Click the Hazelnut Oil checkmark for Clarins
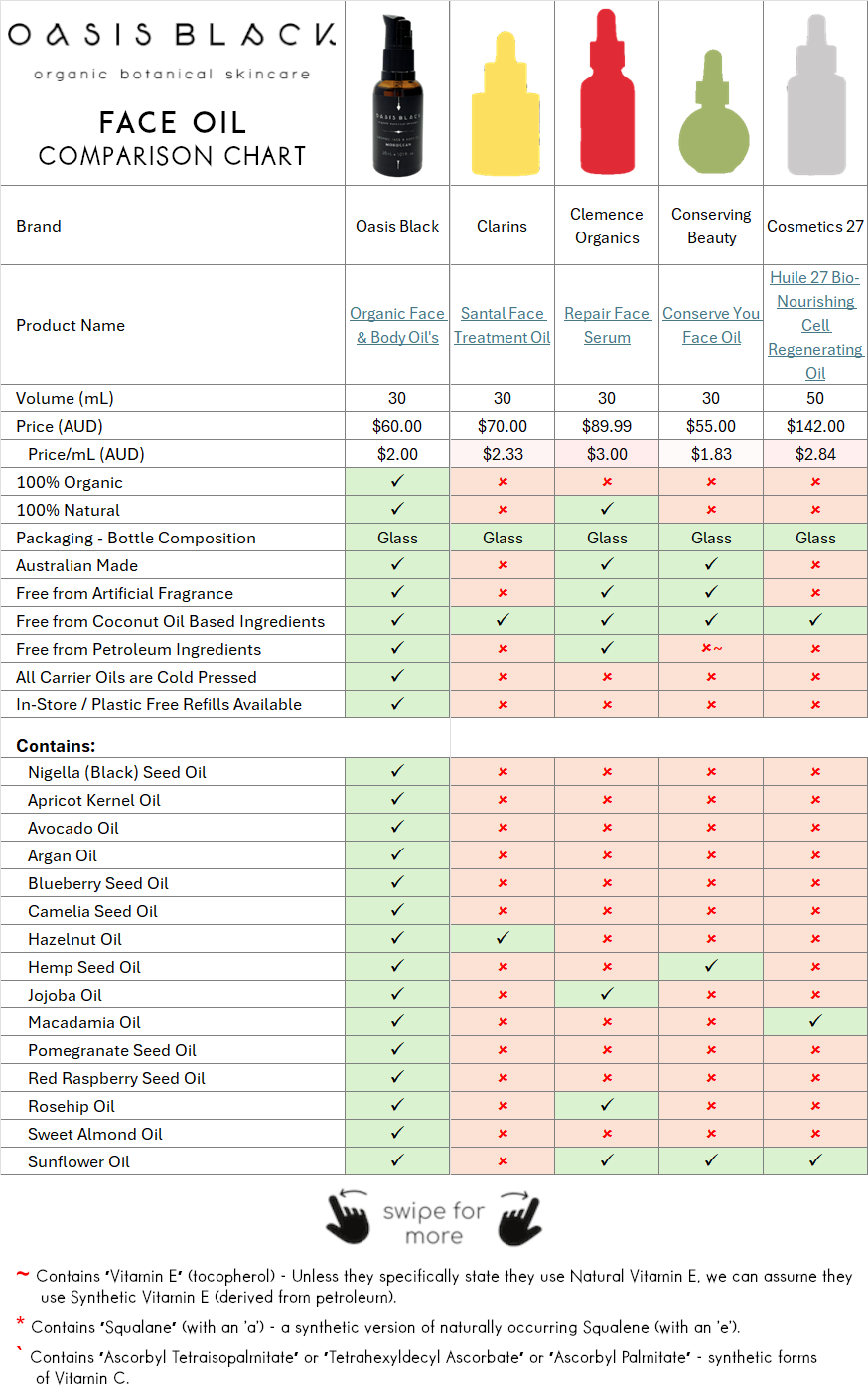The width and height of the screenshot is (868, 1391). [503, 938]
